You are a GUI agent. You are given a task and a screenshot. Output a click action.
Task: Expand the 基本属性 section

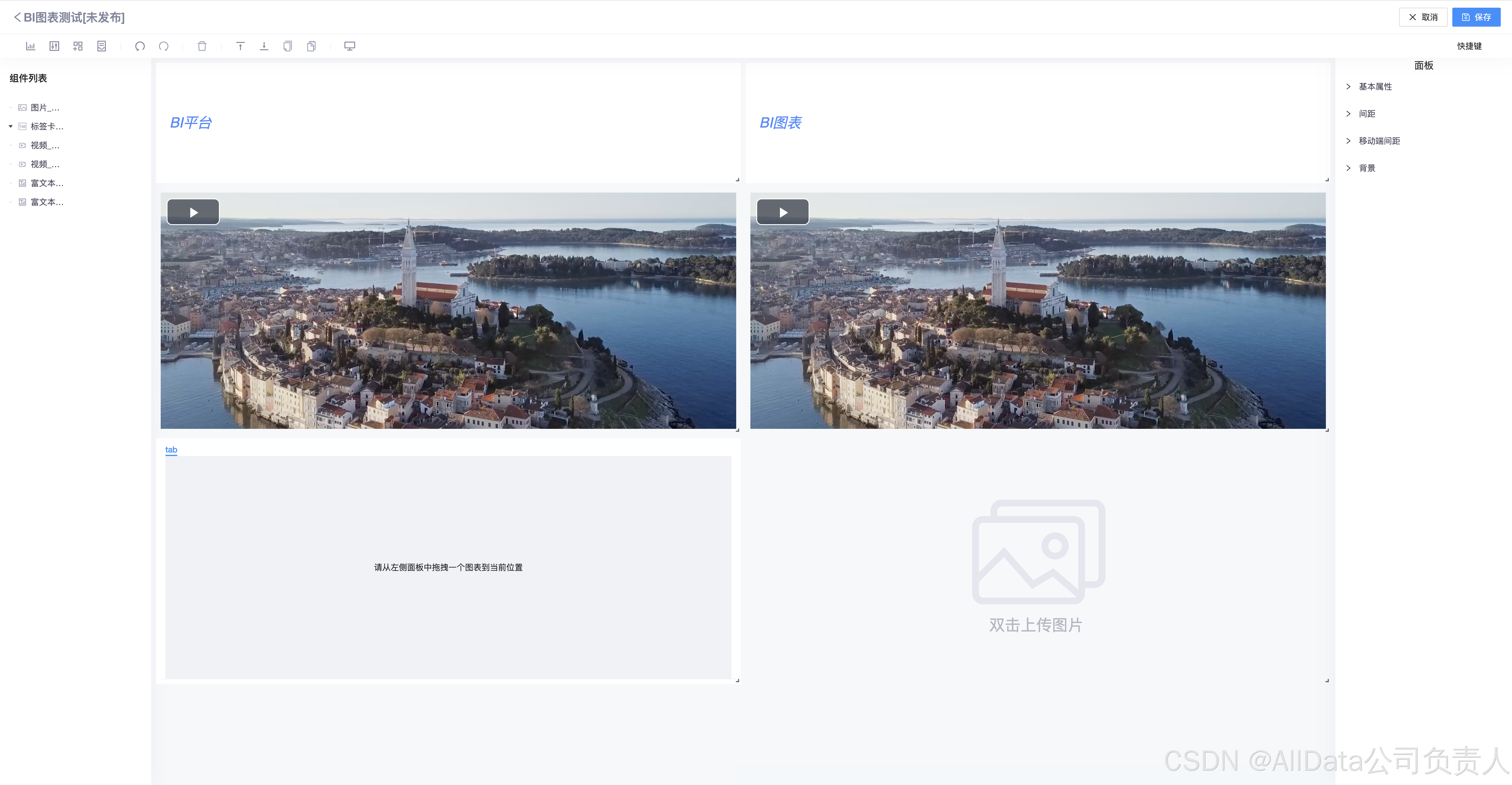(x=1375, y=86)
